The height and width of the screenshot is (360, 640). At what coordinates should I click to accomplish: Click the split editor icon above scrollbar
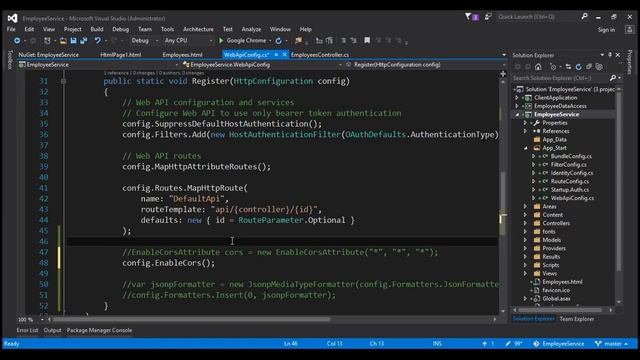click(503, 74)
